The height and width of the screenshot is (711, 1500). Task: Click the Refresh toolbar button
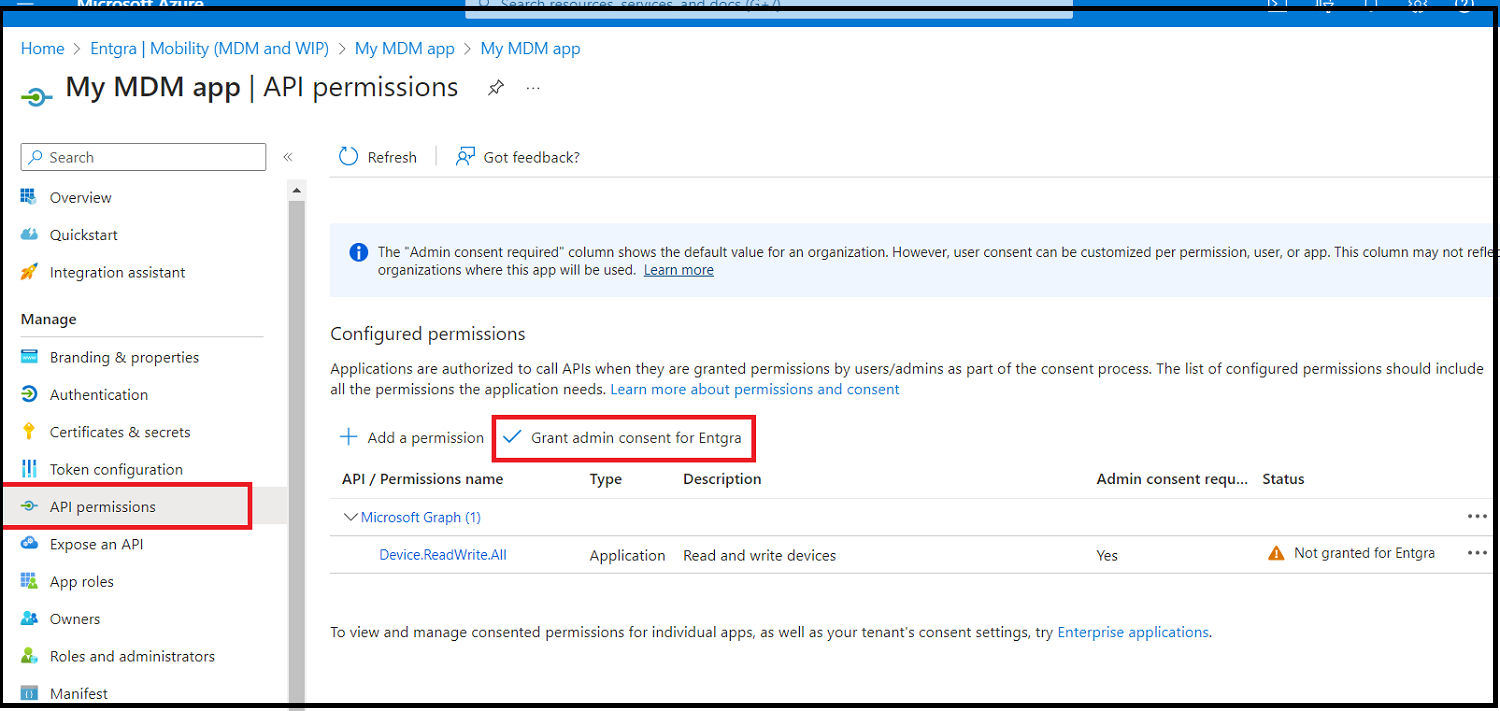click(x=378, y=157)
